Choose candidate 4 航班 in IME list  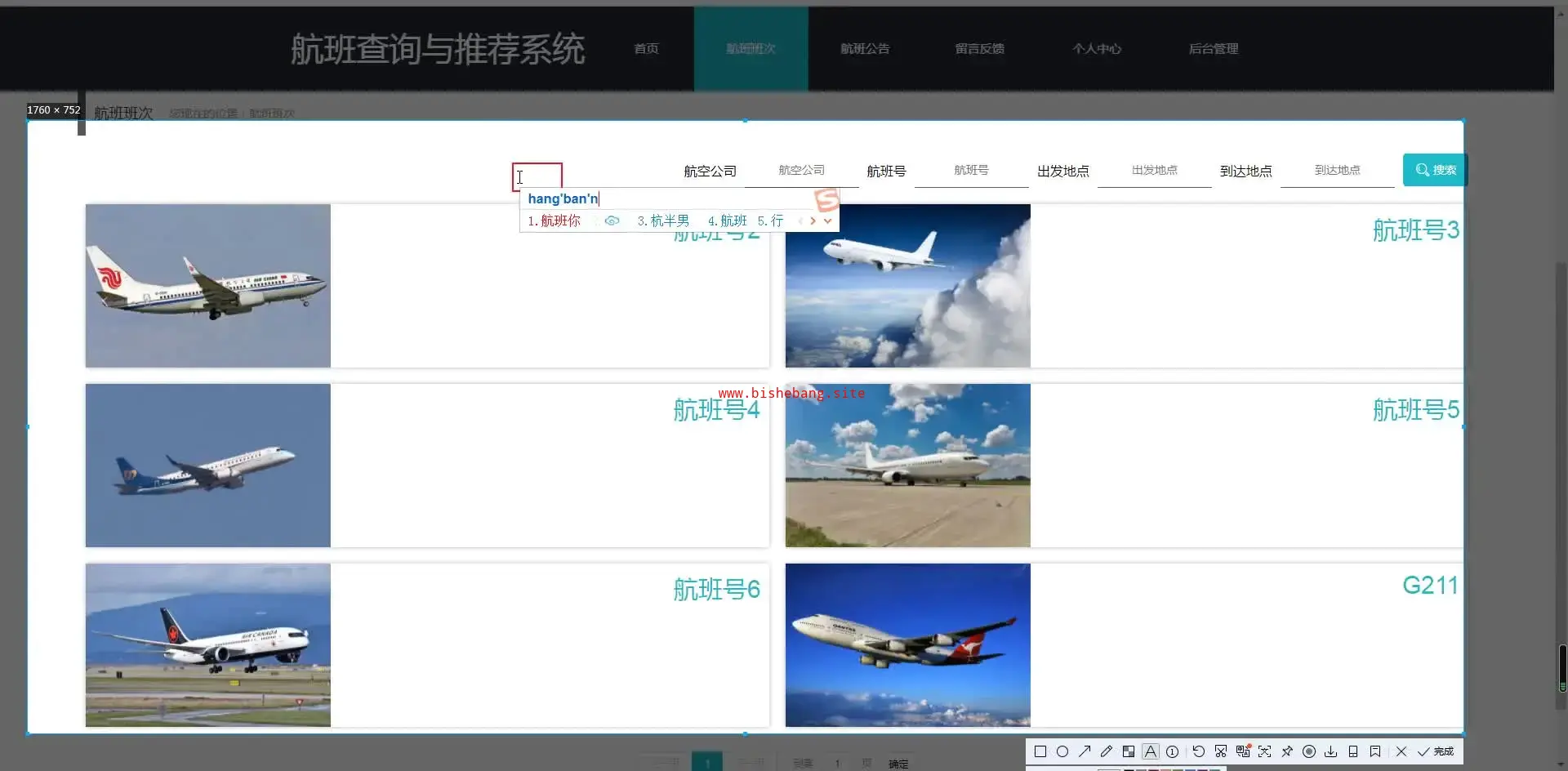(728, 221)
